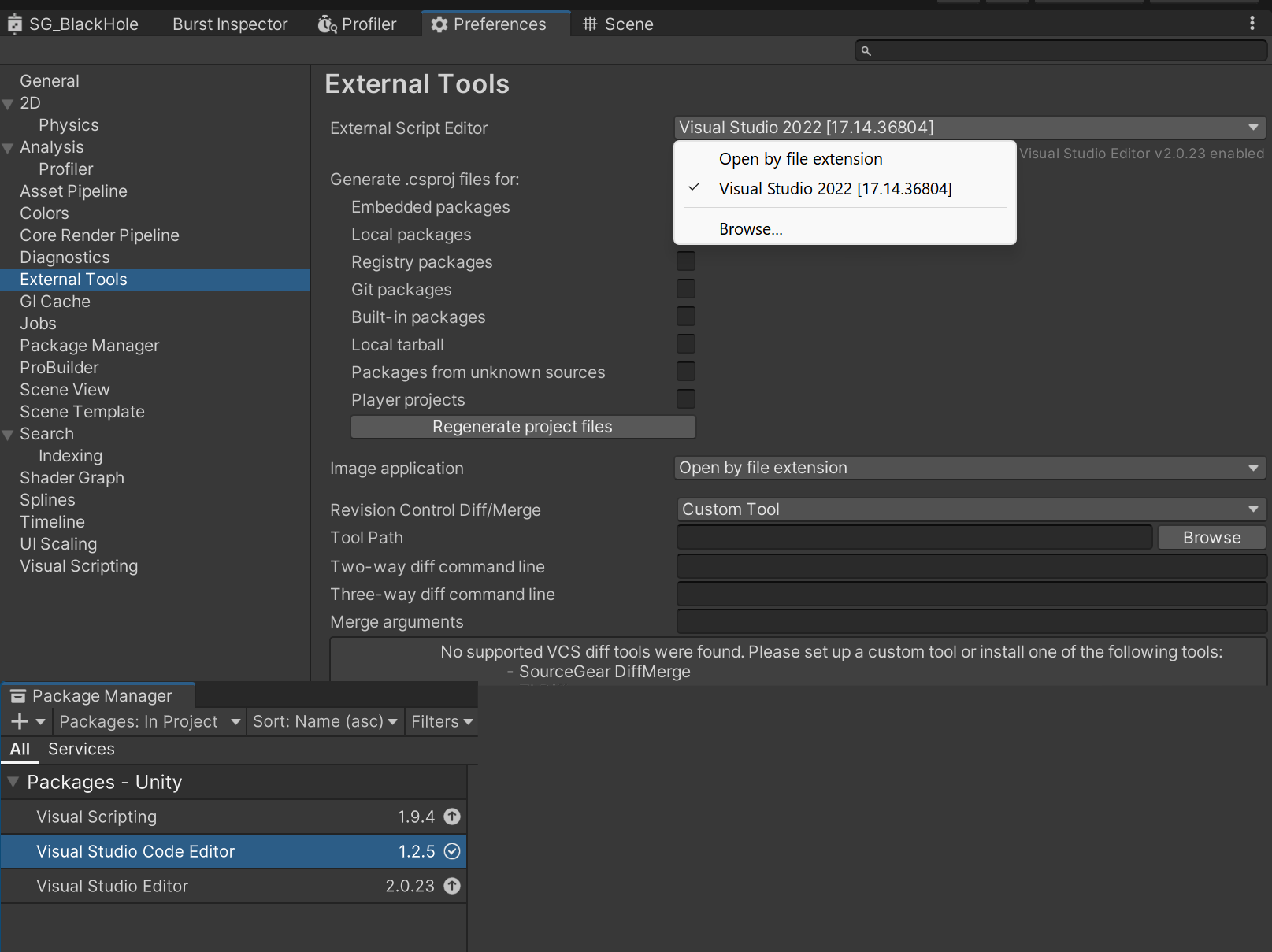Image resolution: width=1272 pixels, height=952 pixels.
Task: Click update arrow icon for Visual Scripting
Action: point(452,817)
